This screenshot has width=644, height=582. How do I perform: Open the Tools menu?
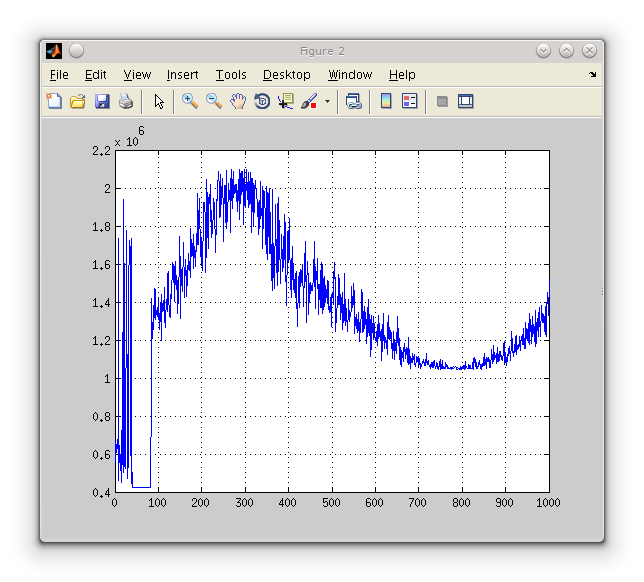[231, 75]
